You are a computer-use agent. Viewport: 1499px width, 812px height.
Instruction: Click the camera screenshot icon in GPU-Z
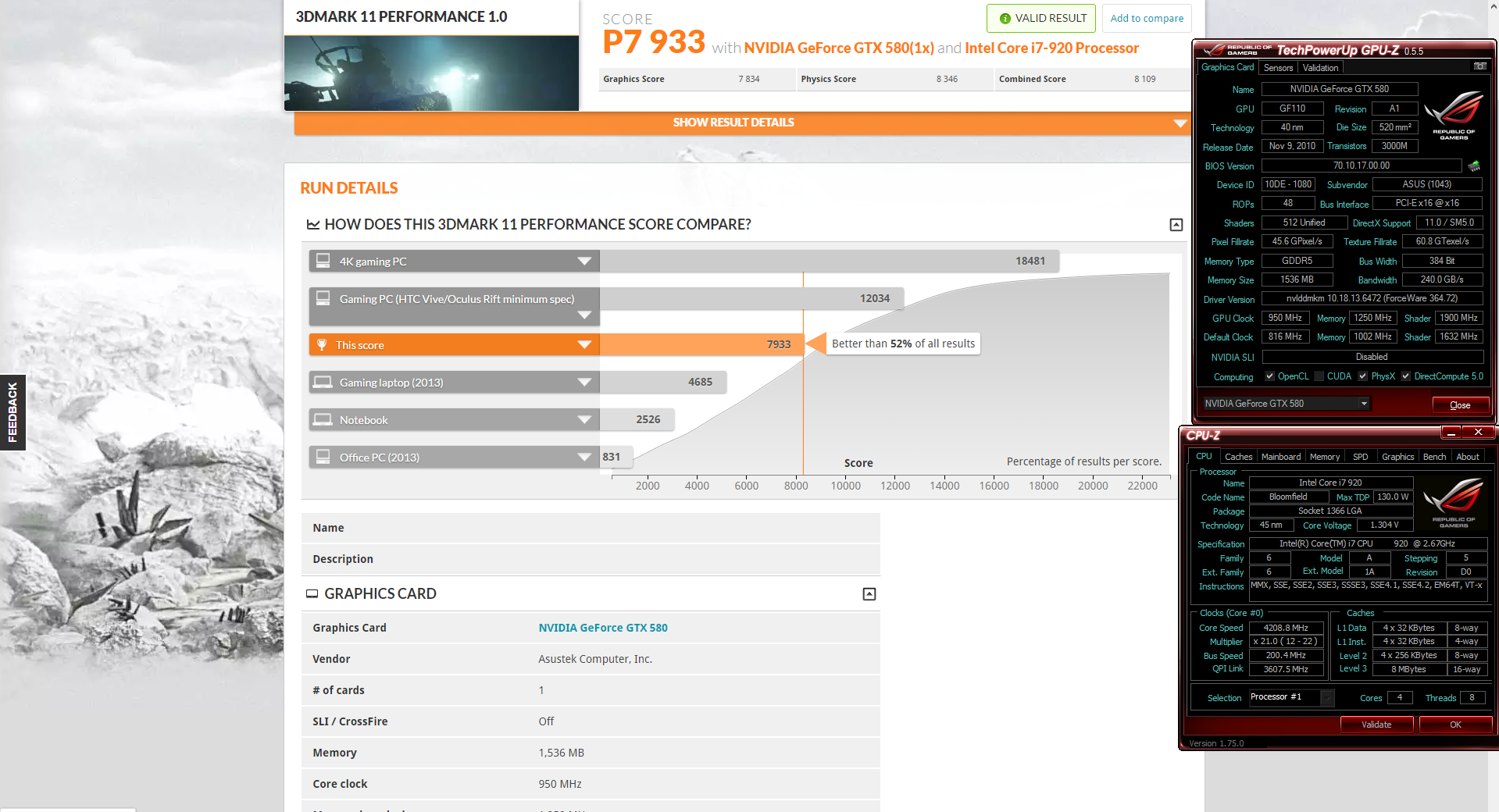pyautogui.click(x=1480, y=66)
